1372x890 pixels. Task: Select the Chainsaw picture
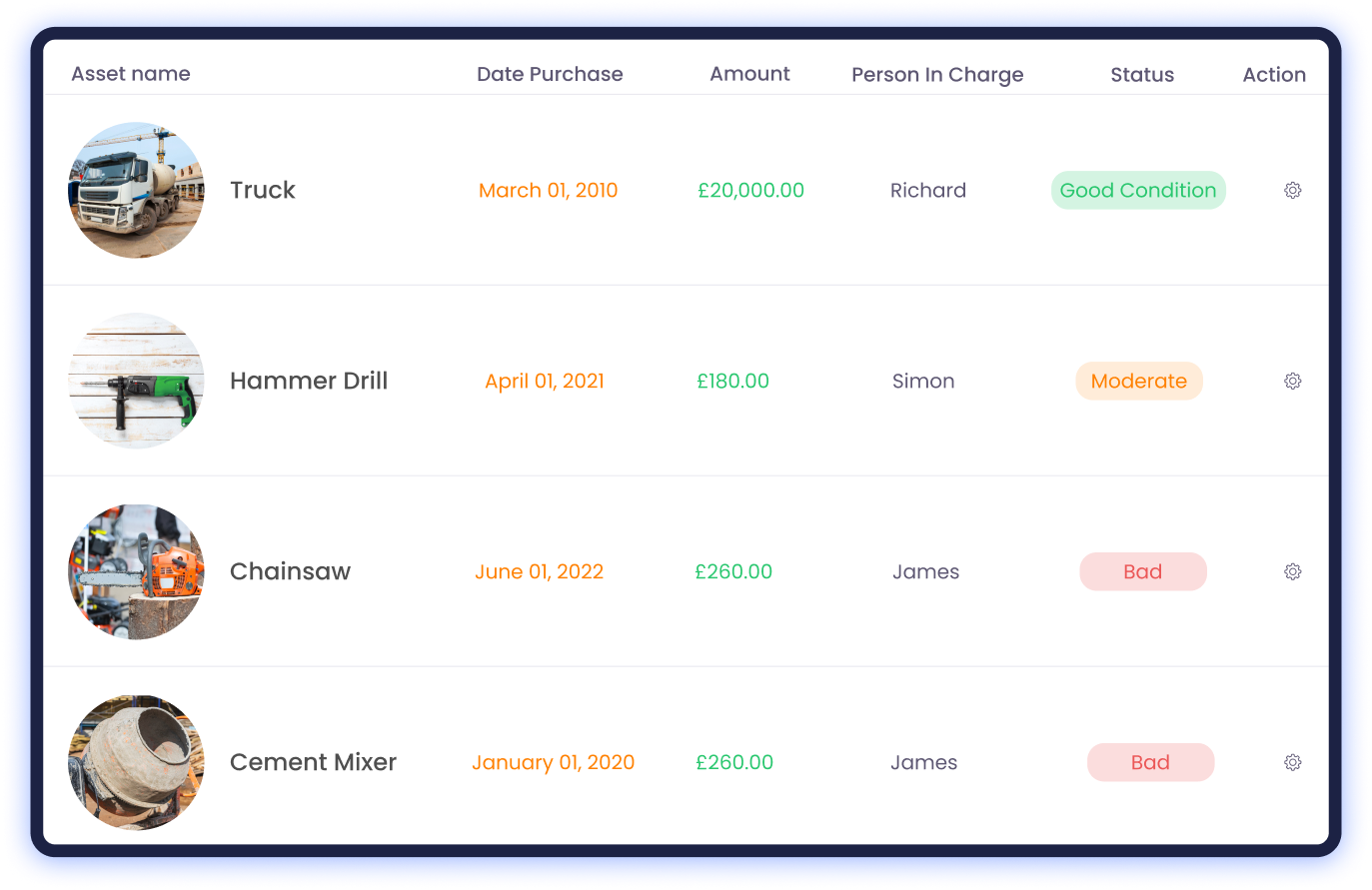(x=136, y=571)
